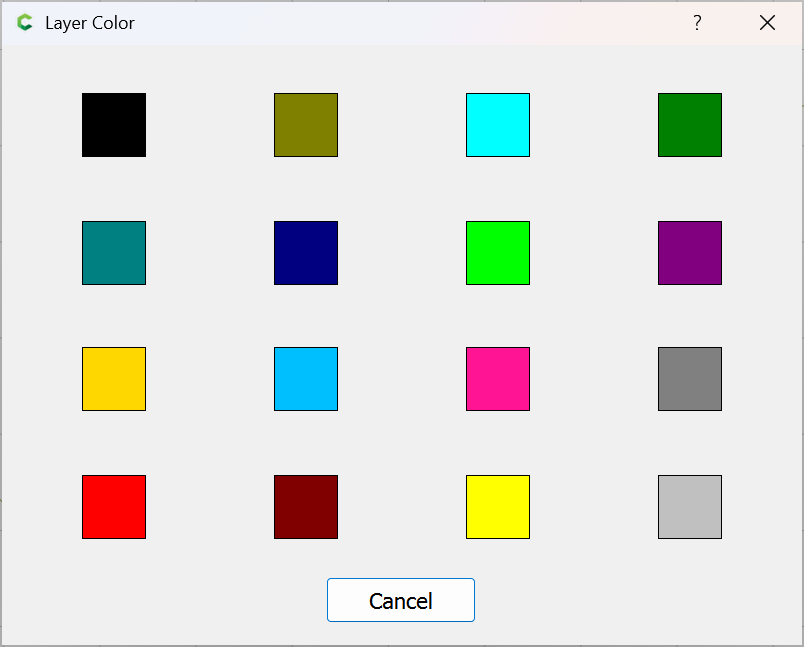The image size is (804, 647).
Task: Choose the bright yellow swatch
Action: pyautogui.click(x=498, y=507)
